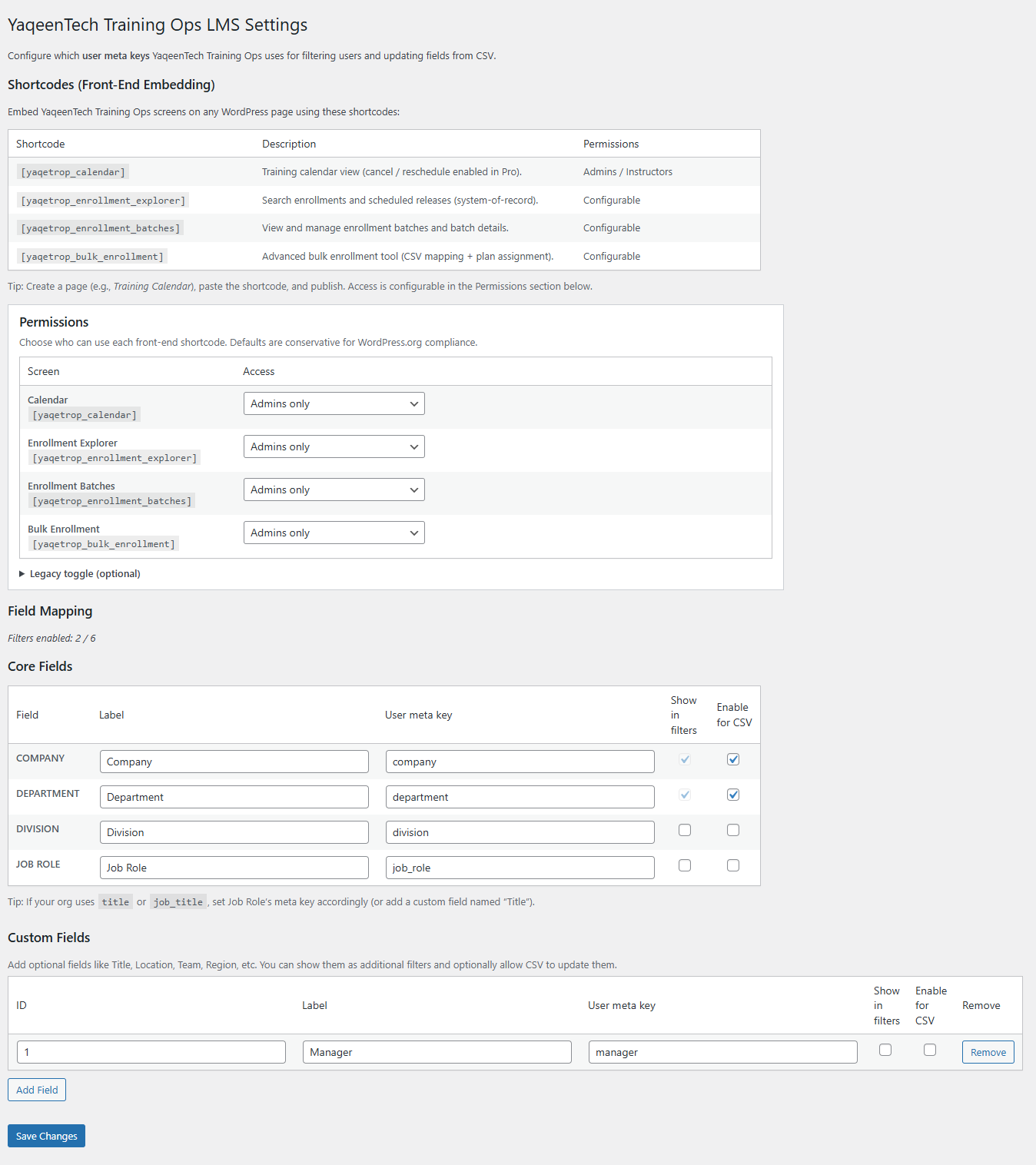Edit the Division label field

point(234,831)
